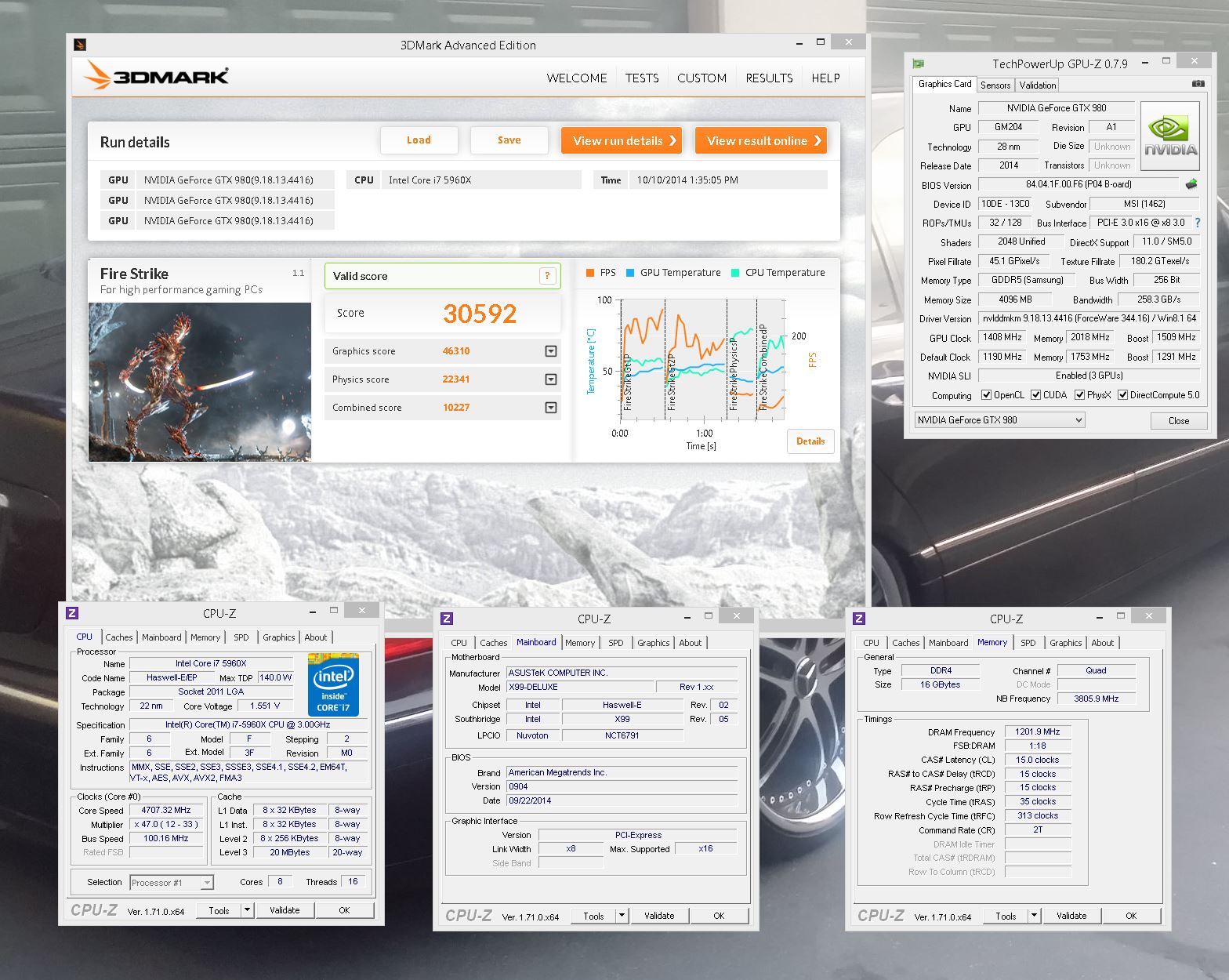The image size is (1229, 980).
Task: Click the CPU-Z Memory window's title icon
Action: point(859,619)
